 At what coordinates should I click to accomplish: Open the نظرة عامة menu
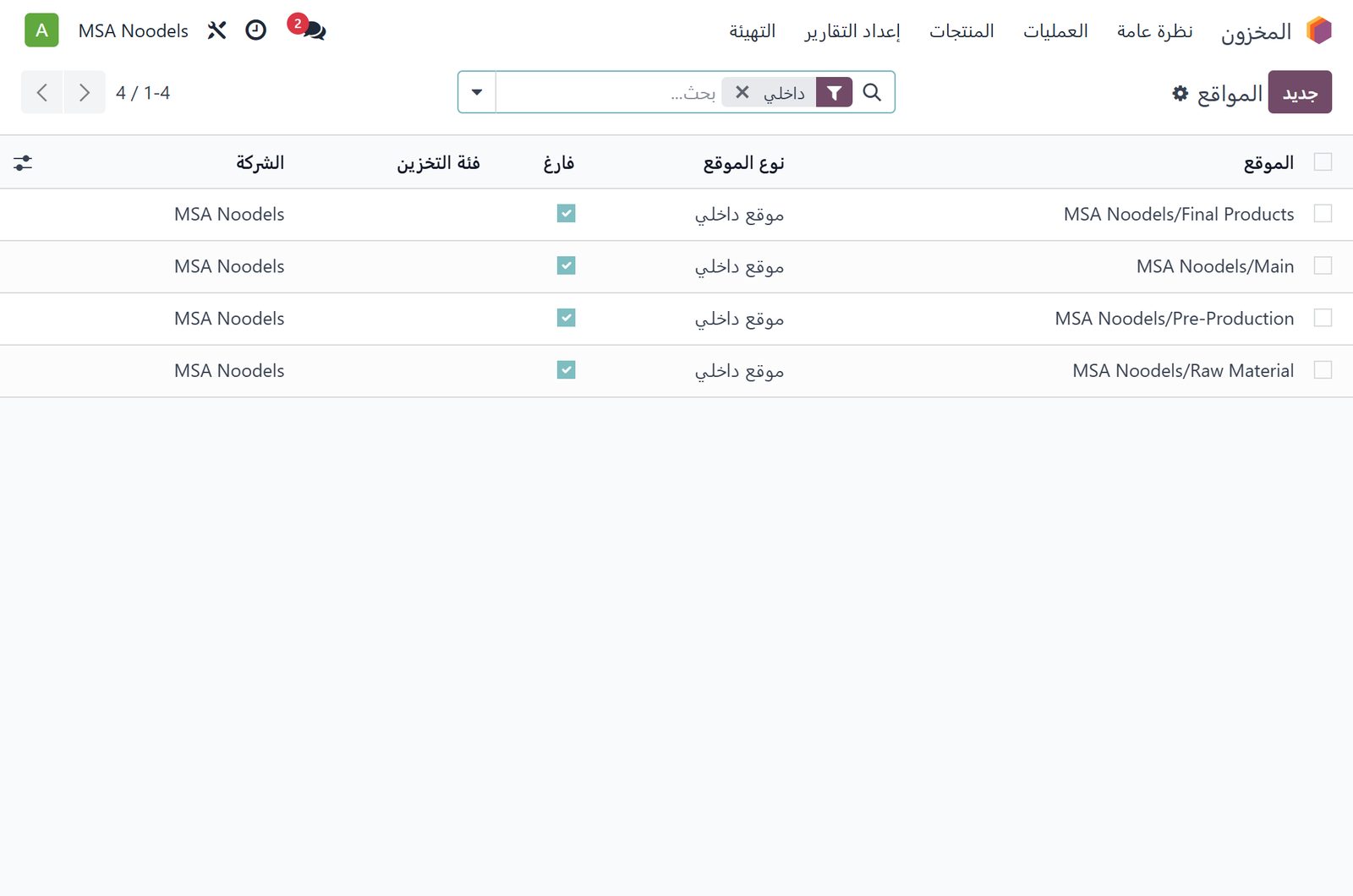(x=1154, y=31)
